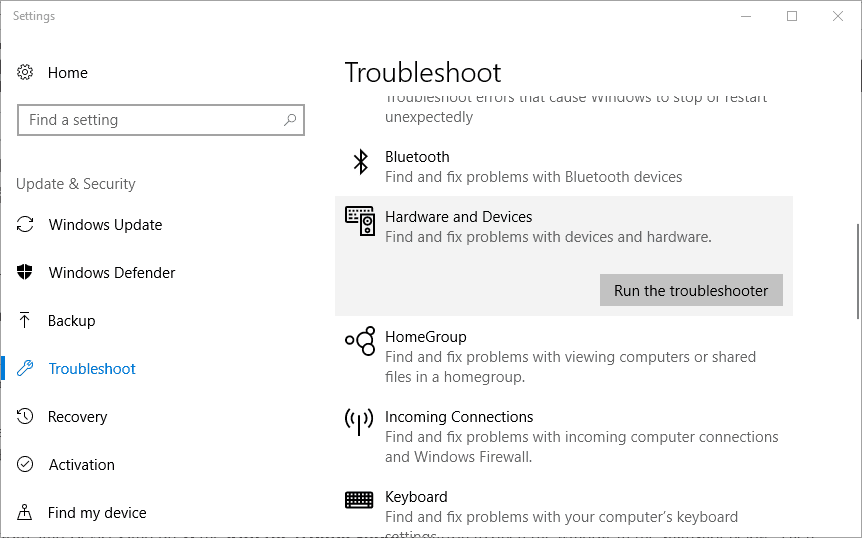Click the vertical scrollbar thumb on the right
The width and height of the screenshot is (862, 538).
(858, 271)
